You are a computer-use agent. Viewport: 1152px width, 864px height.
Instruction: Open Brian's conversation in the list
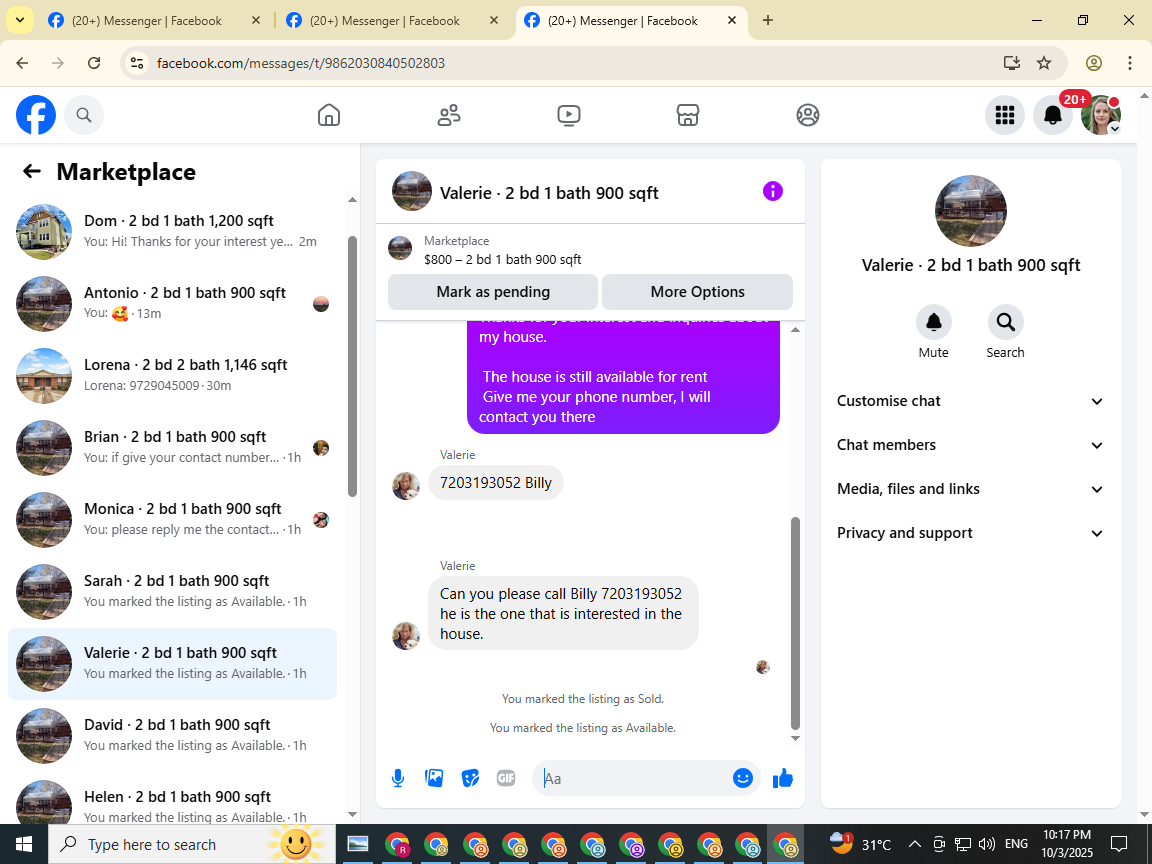tap(173, 447)
